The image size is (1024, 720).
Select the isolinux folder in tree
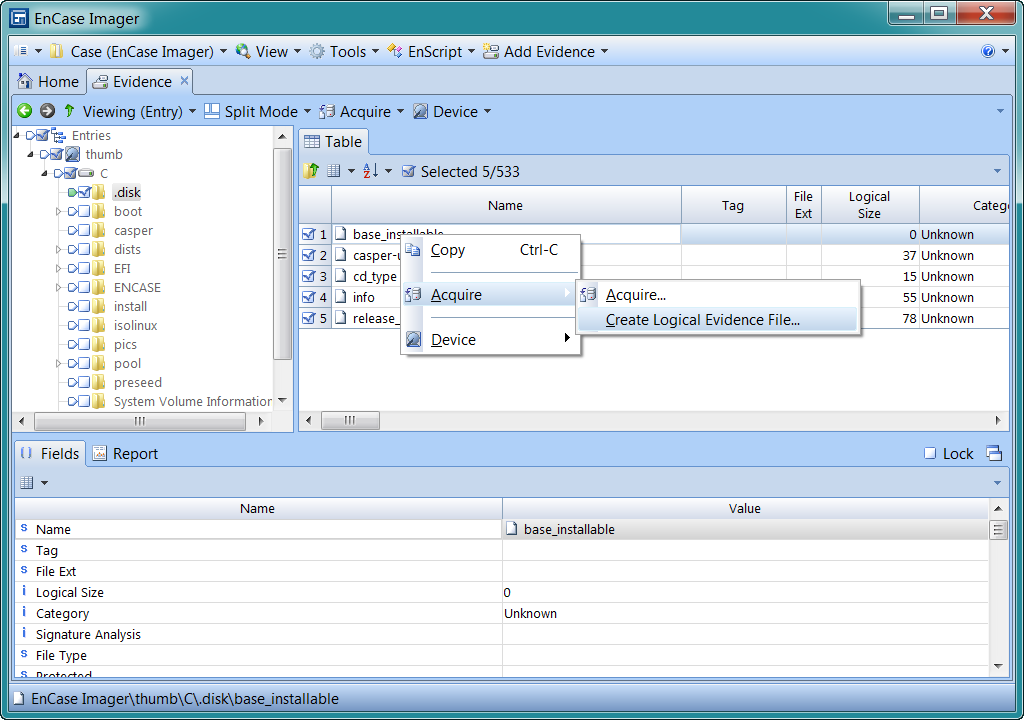click(x=135, y=325)
